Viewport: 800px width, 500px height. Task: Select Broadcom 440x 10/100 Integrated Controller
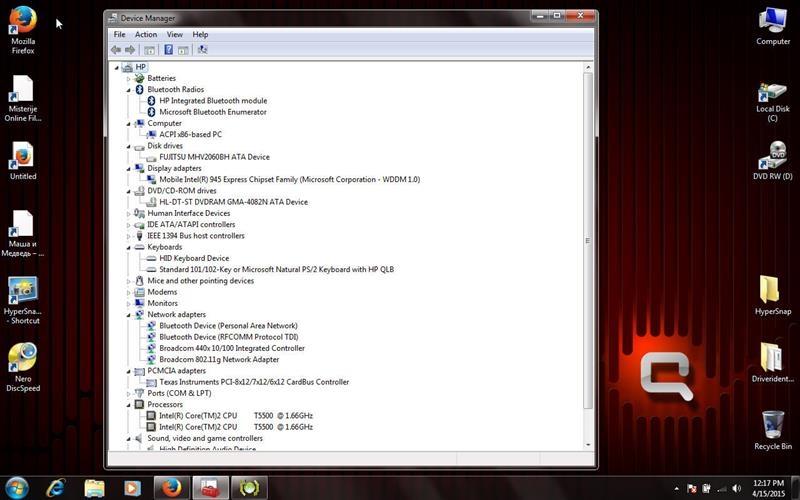pyautogui.click(x=232, y=348)
